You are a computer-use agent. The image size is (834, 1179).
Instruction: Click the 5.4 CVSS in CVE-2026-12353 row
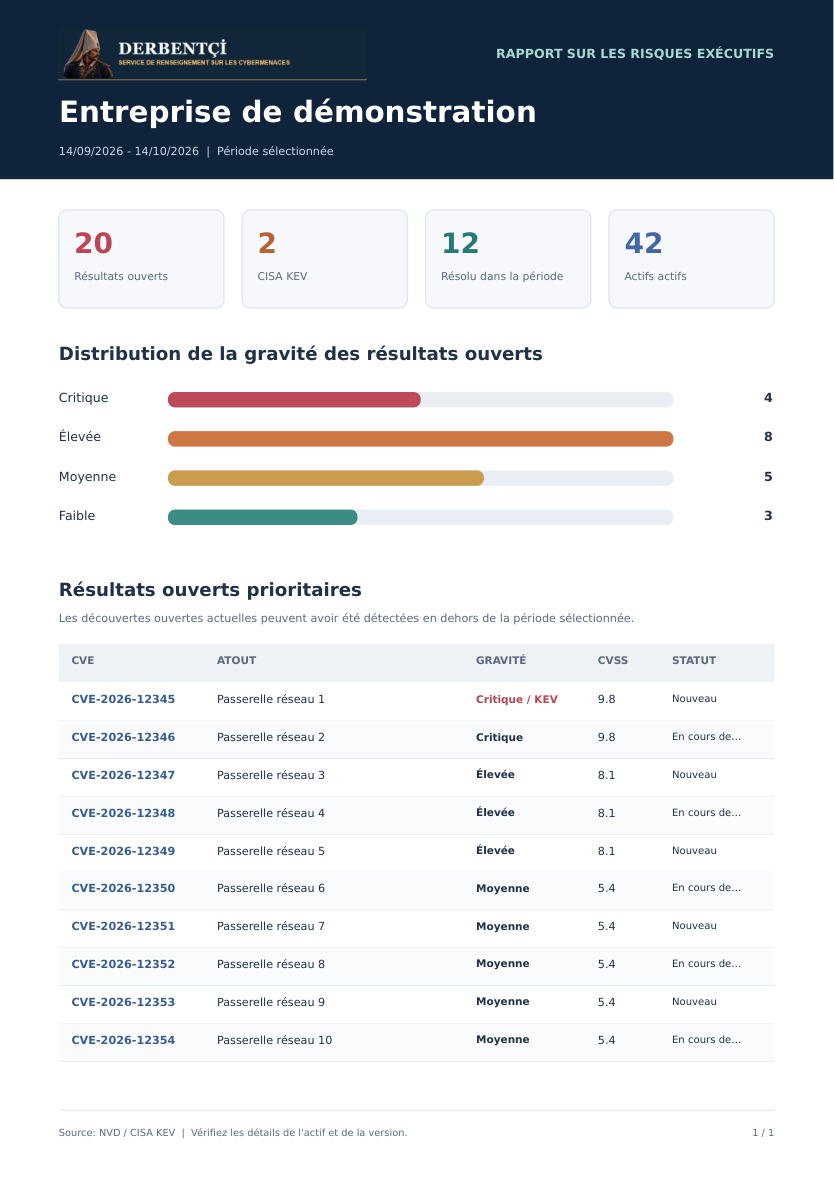tap(606, 1002)
